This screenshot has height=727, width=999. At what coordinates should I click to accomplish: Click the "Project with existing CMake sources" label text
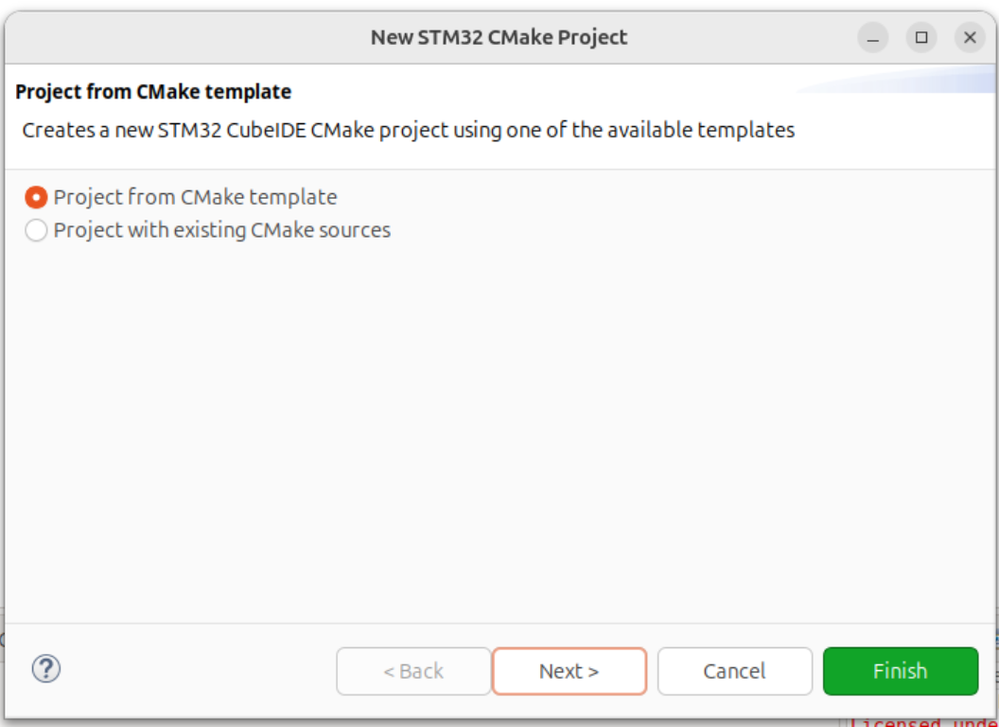pos(222,231)
